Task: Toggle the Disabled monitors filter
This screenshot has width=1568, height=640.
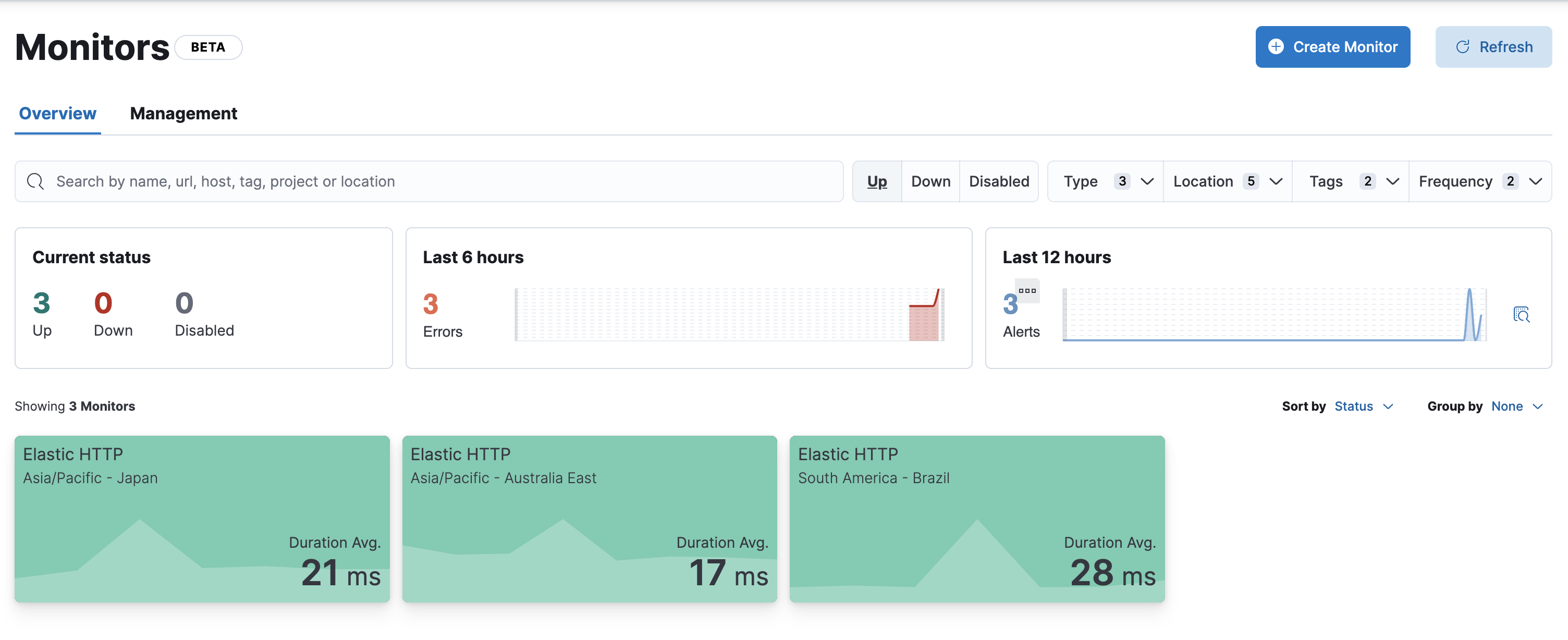Action: point(998,181)
